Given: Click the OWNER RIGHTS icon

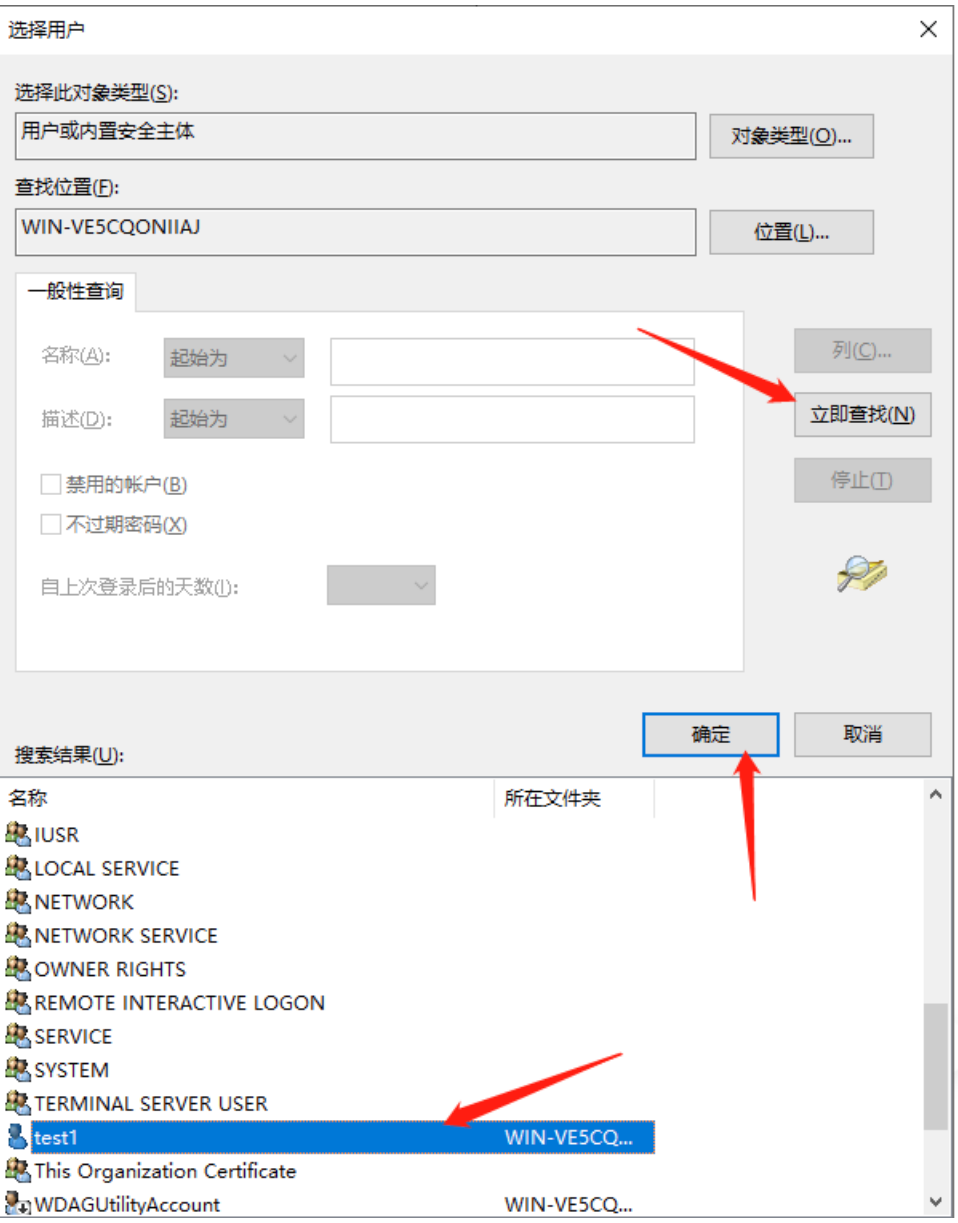Looking at the screenshot, I should (x=18, y=969).
